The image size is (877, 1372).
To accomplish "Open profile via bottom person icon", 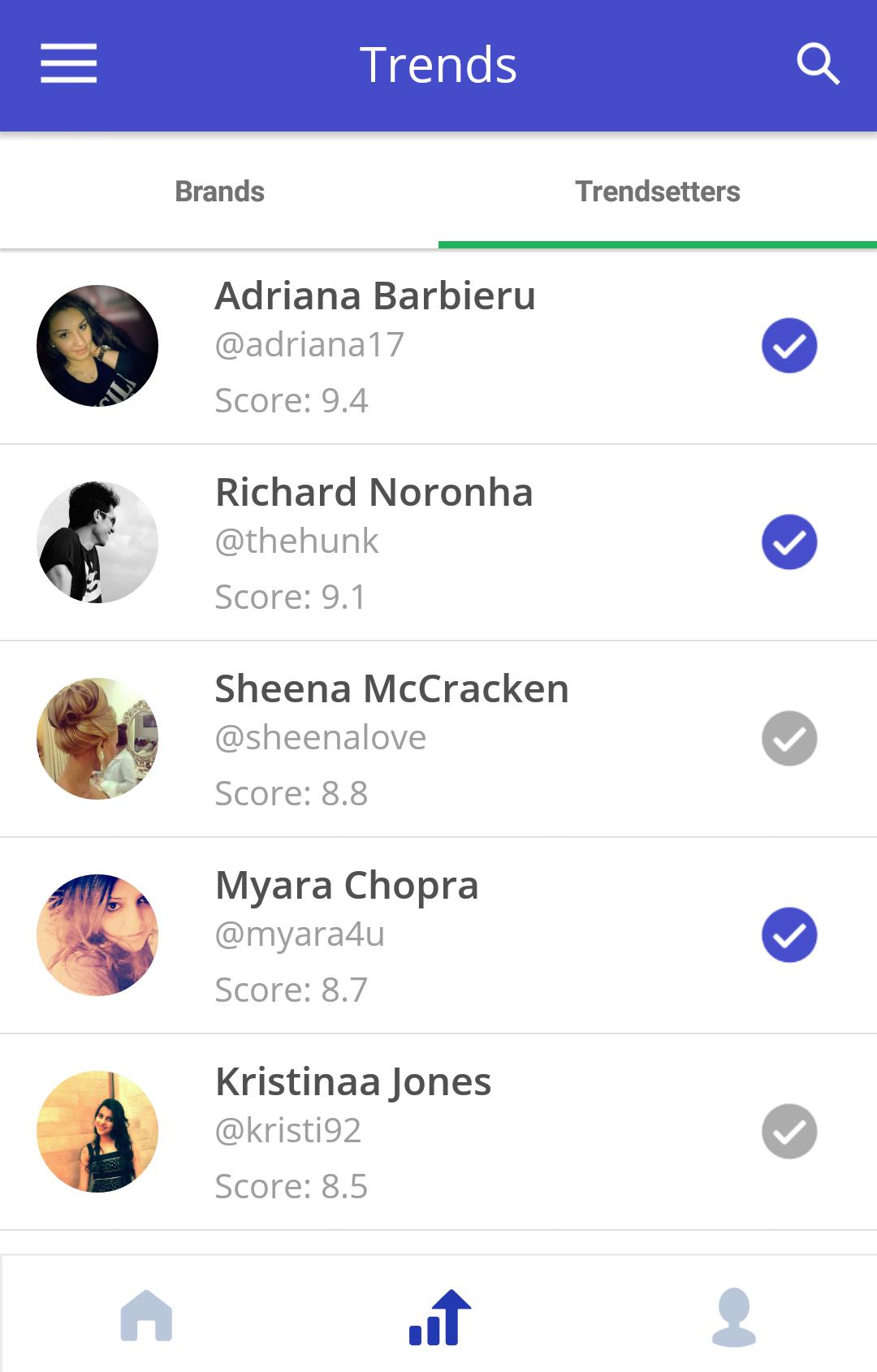I will [733, 1317].
